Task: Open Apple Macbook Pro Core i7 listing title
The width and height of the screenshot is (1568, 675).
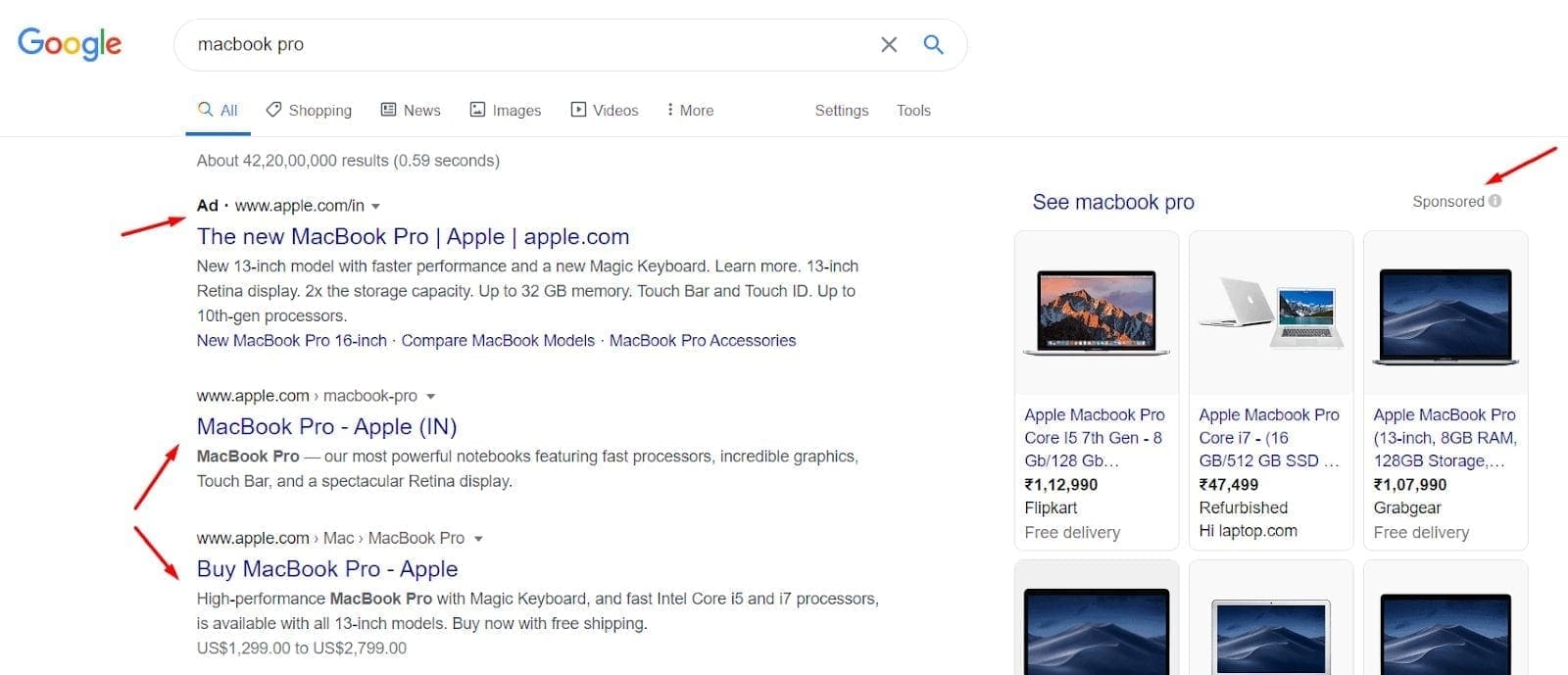Action: point(1269,438)
